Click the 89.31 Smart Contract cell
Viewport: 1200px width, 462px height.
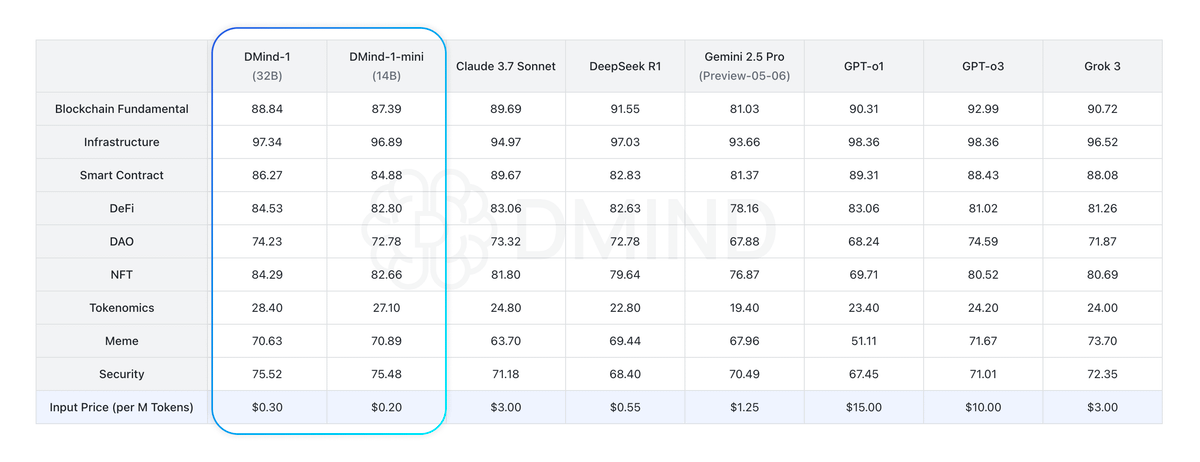coord(863,175)
